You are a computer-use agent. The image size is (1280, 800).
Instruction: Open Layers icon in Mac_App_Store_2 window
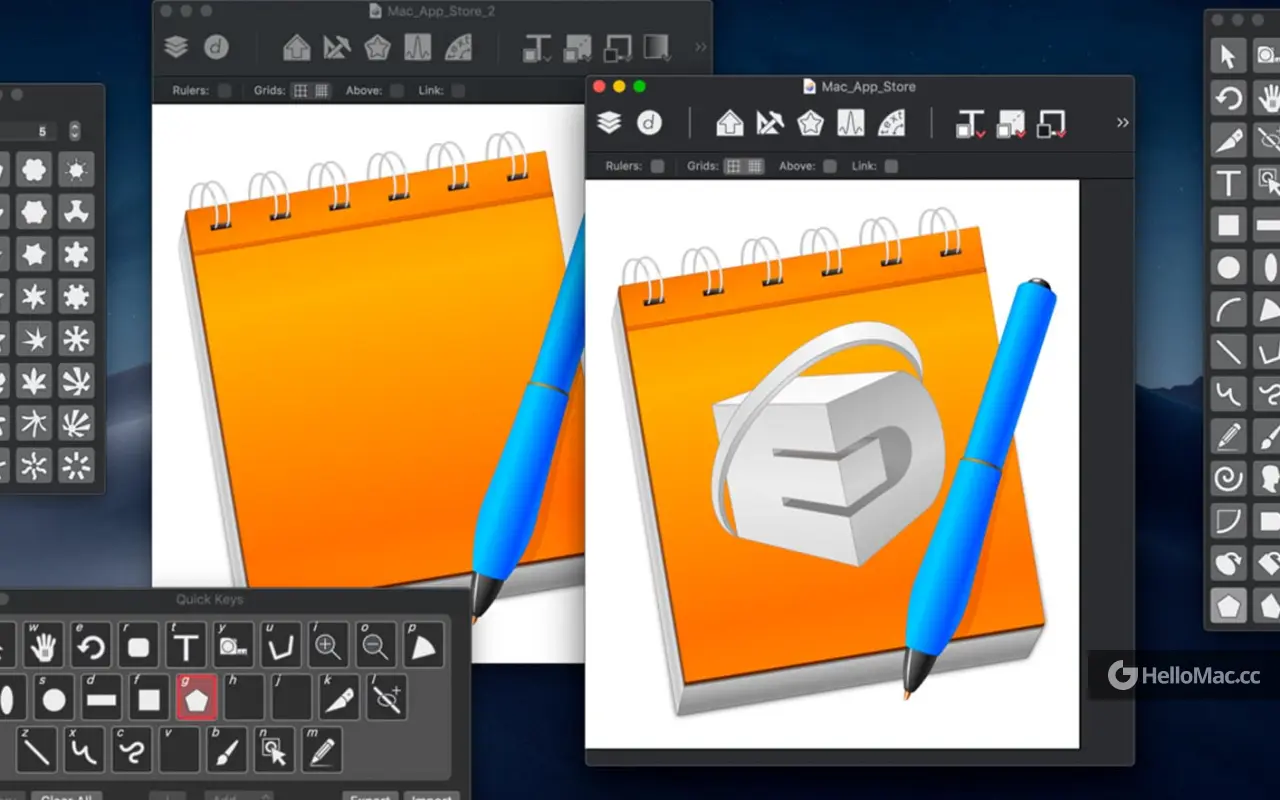(176, 47)
